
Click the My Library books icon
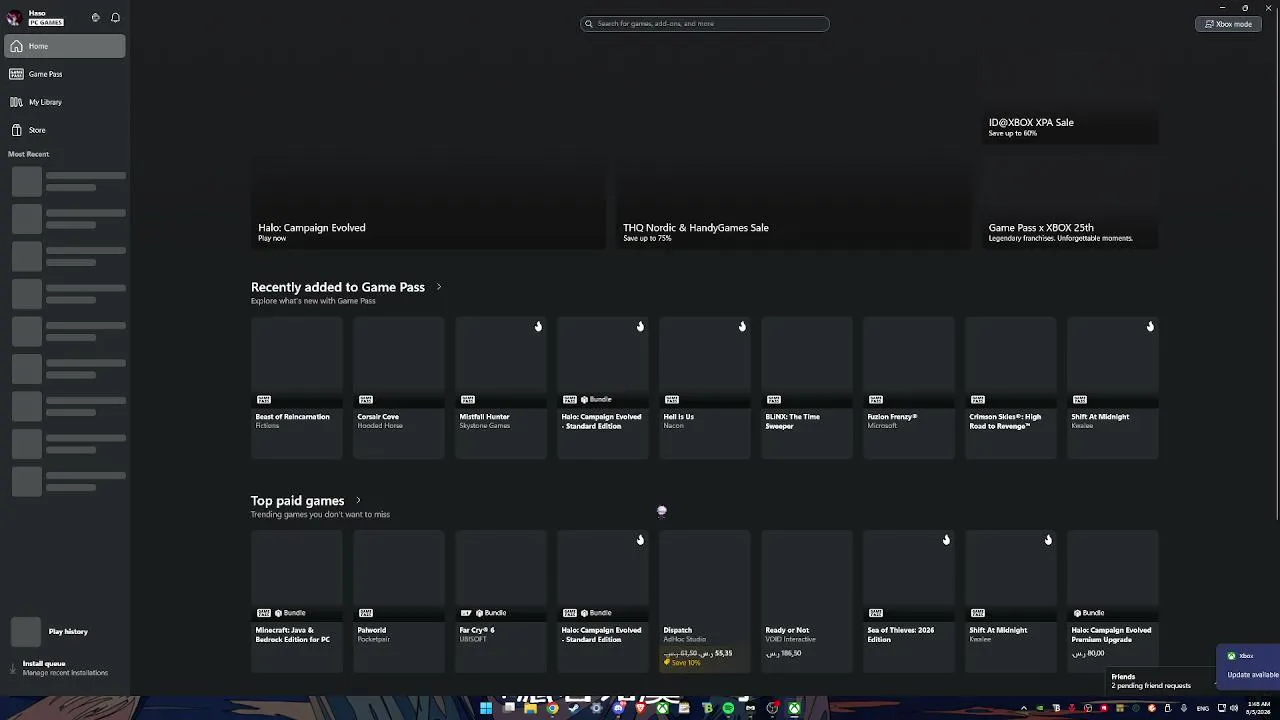pos(16,102)
